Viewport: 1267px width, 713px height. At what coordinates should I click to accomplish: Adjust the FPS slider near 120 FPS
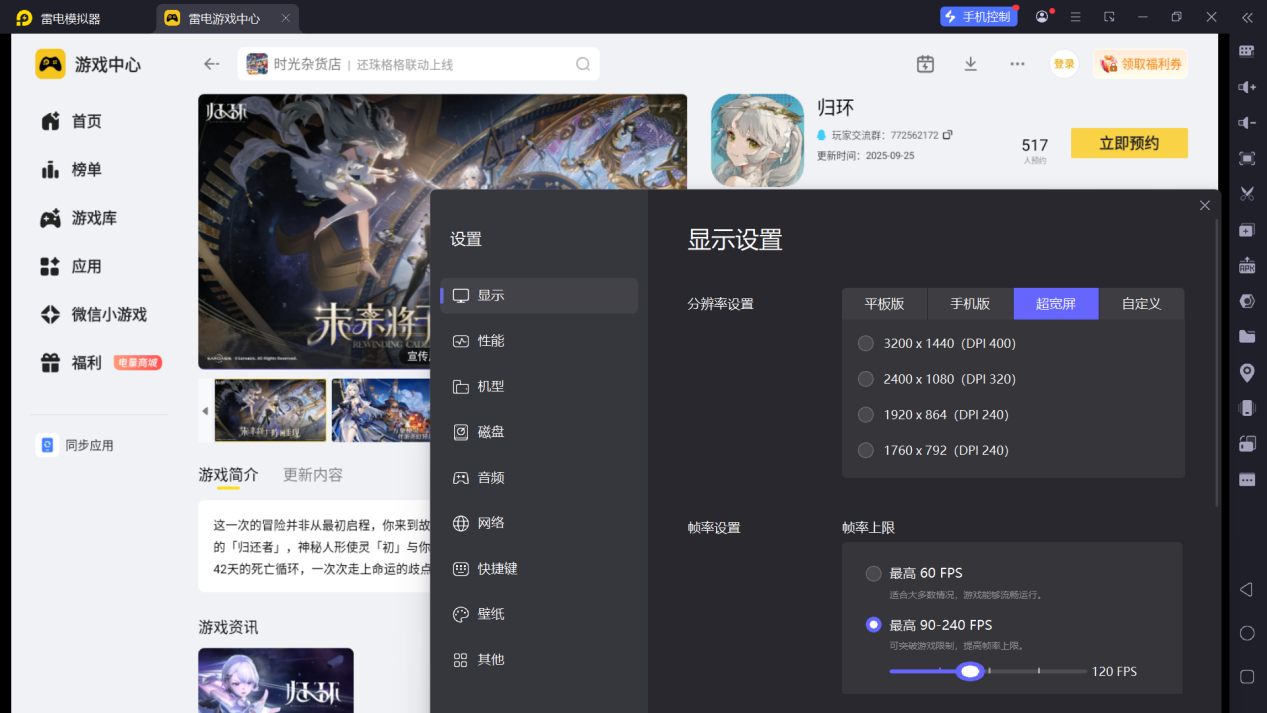tap(969, 671)
